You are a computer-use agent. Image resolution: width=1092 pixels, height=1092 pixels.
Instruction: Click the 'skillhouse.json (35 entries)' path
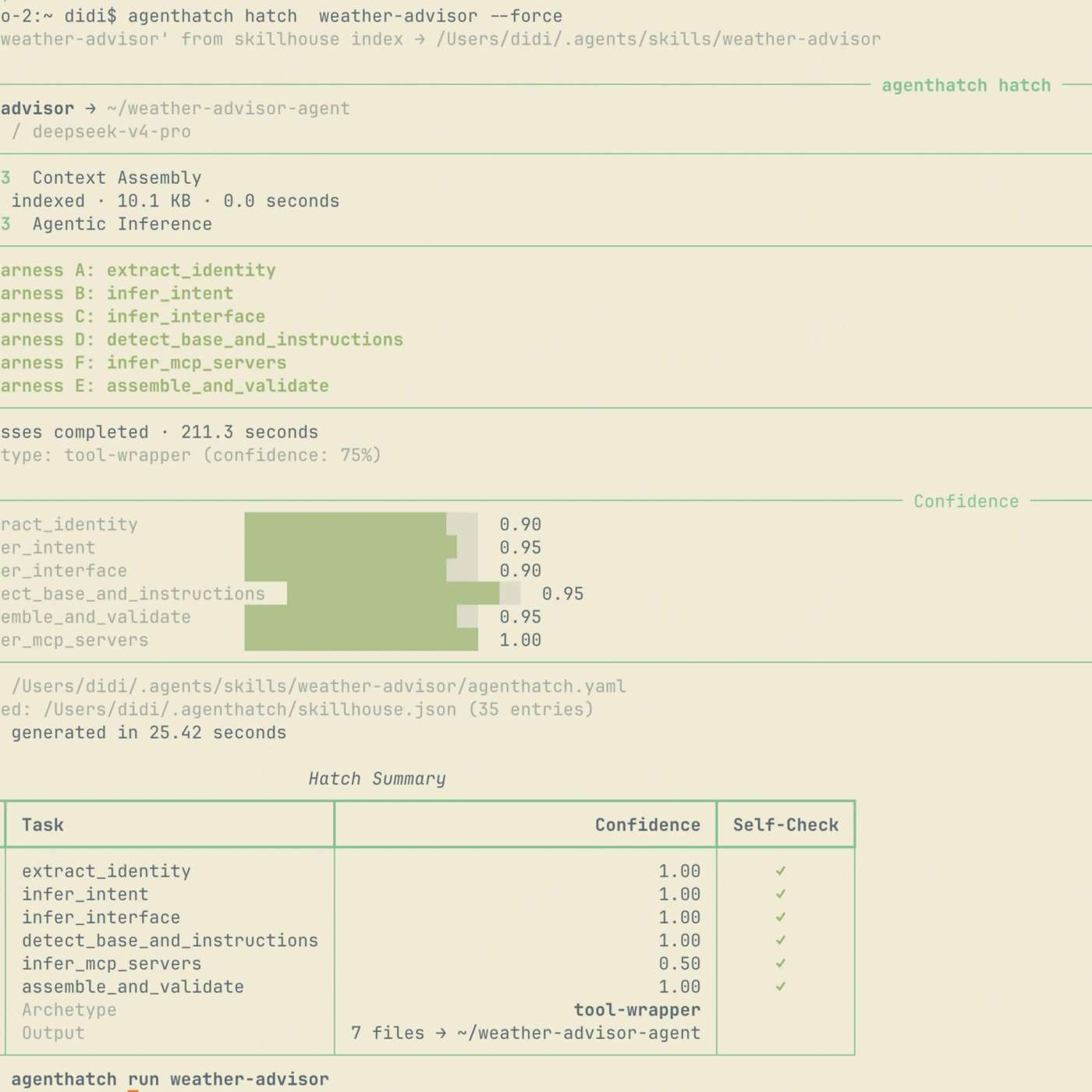(318, 710)
